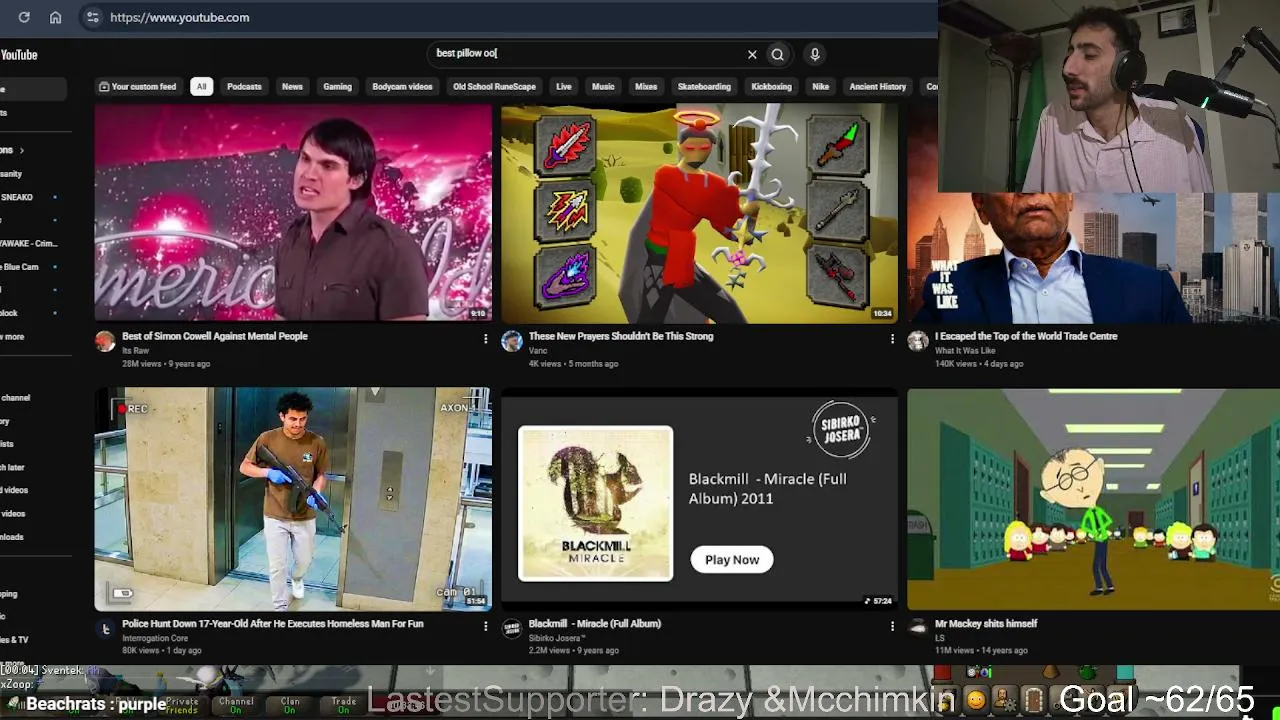Filter by Skateboarding chip
Viewport: 1280px width, 720px height.
(704, 86)
